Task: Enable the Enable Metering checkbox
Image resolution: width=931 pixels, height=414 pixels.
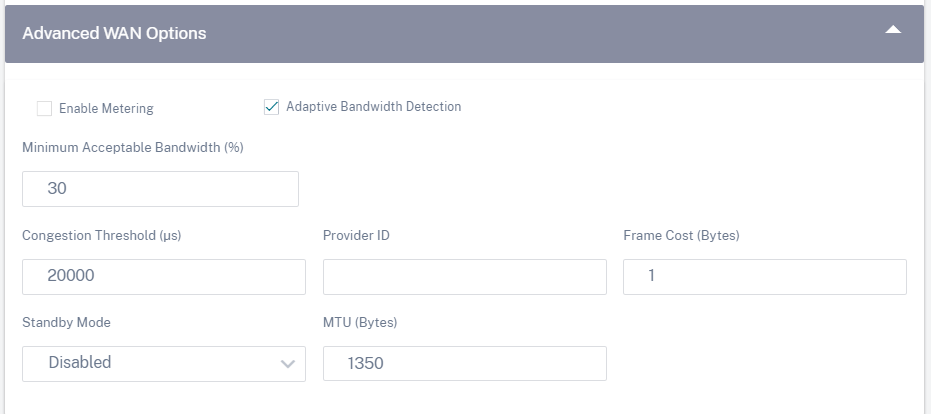Action: click(45, 109)
